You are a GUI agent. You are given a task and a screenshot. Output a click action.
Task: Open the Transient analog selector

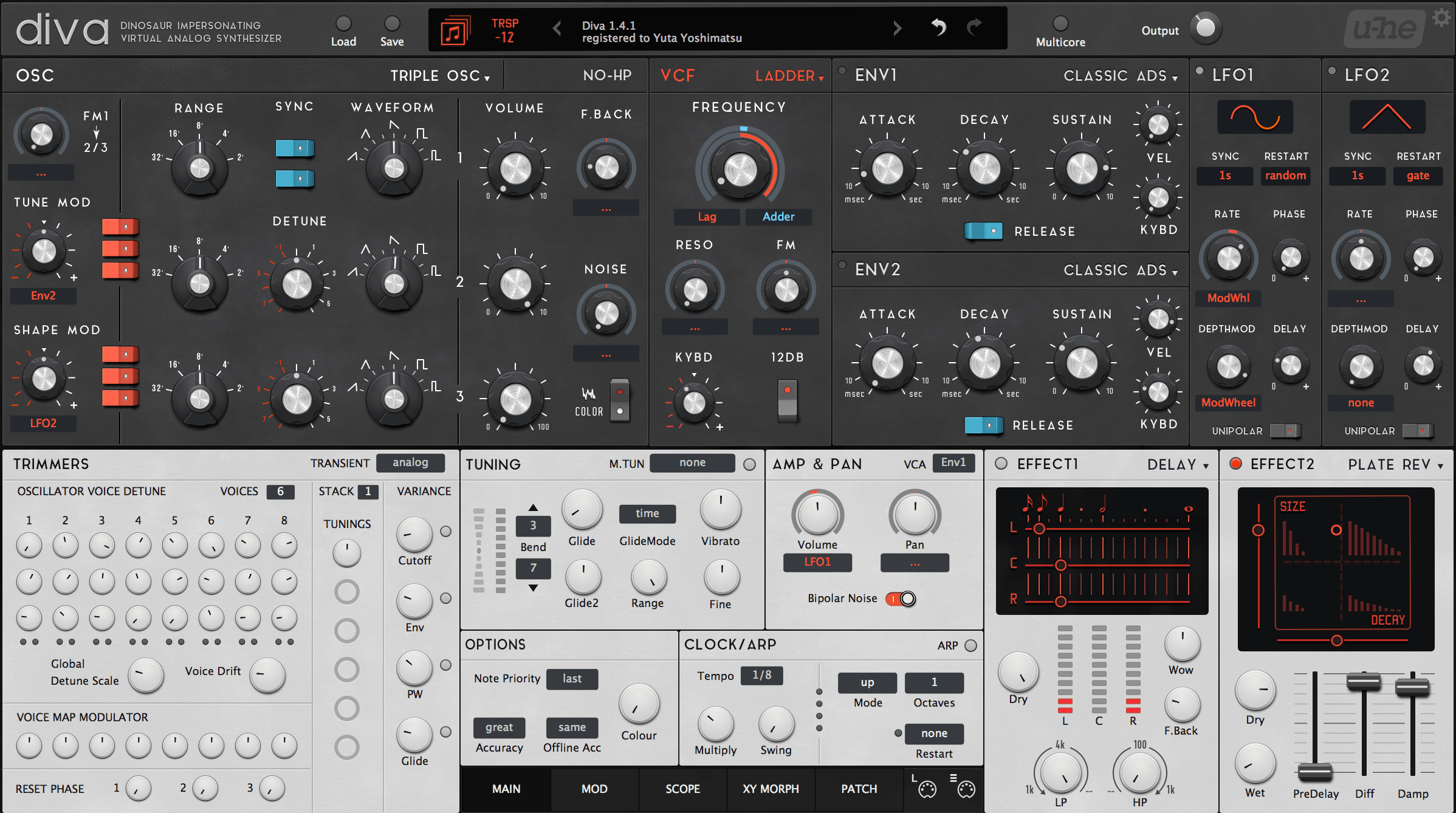[x=410, y=462]
